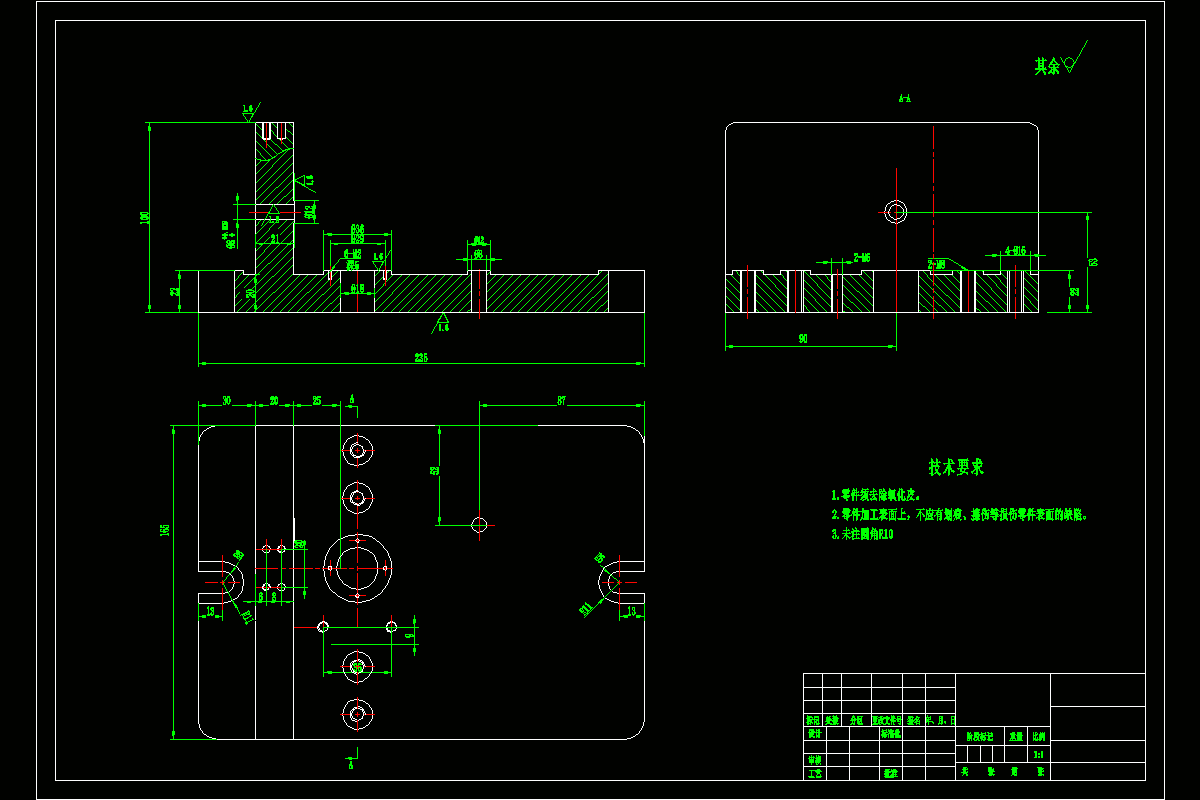Click the "9" offset dimension
Image resolution: width=1200 pixels, height=800 pixels.
click(x=410, y=636)
